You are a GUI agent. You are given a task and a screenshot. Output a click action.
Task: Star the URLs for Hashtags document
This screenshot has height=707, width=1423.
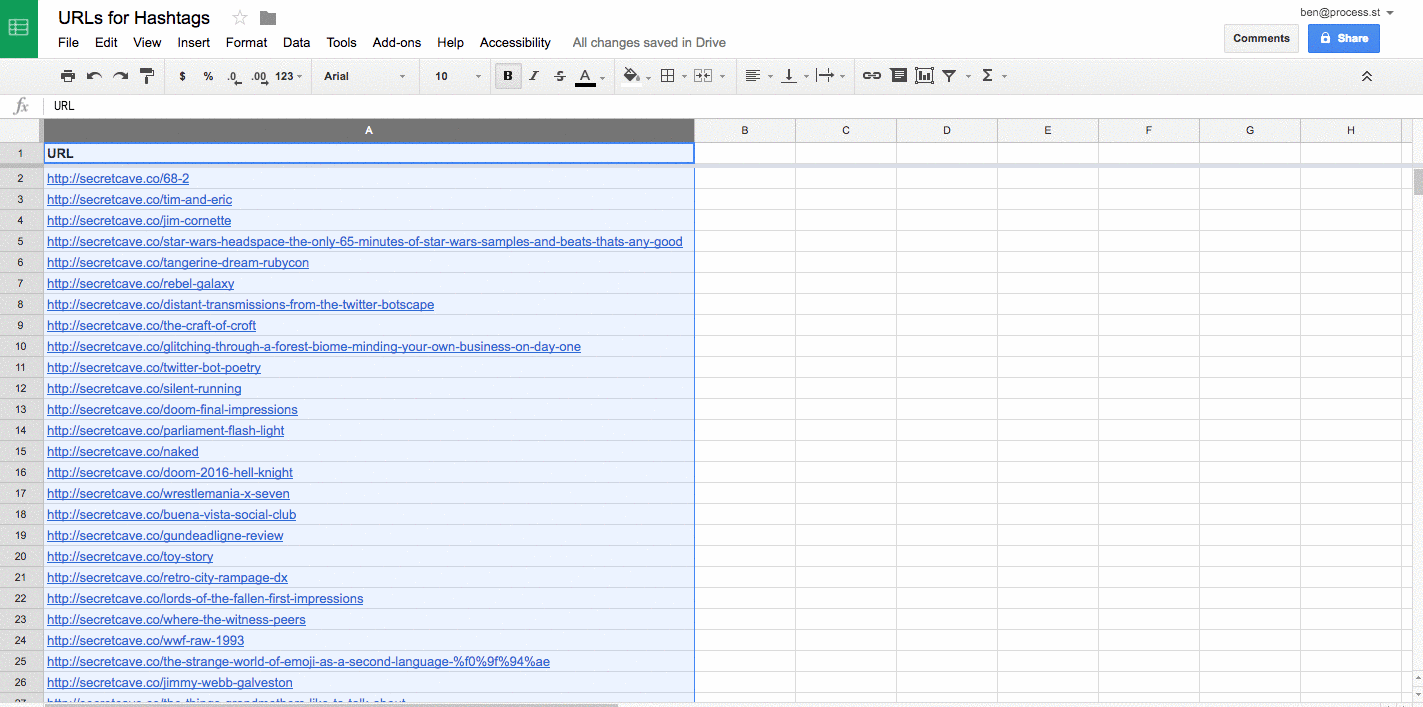[240, 17]
